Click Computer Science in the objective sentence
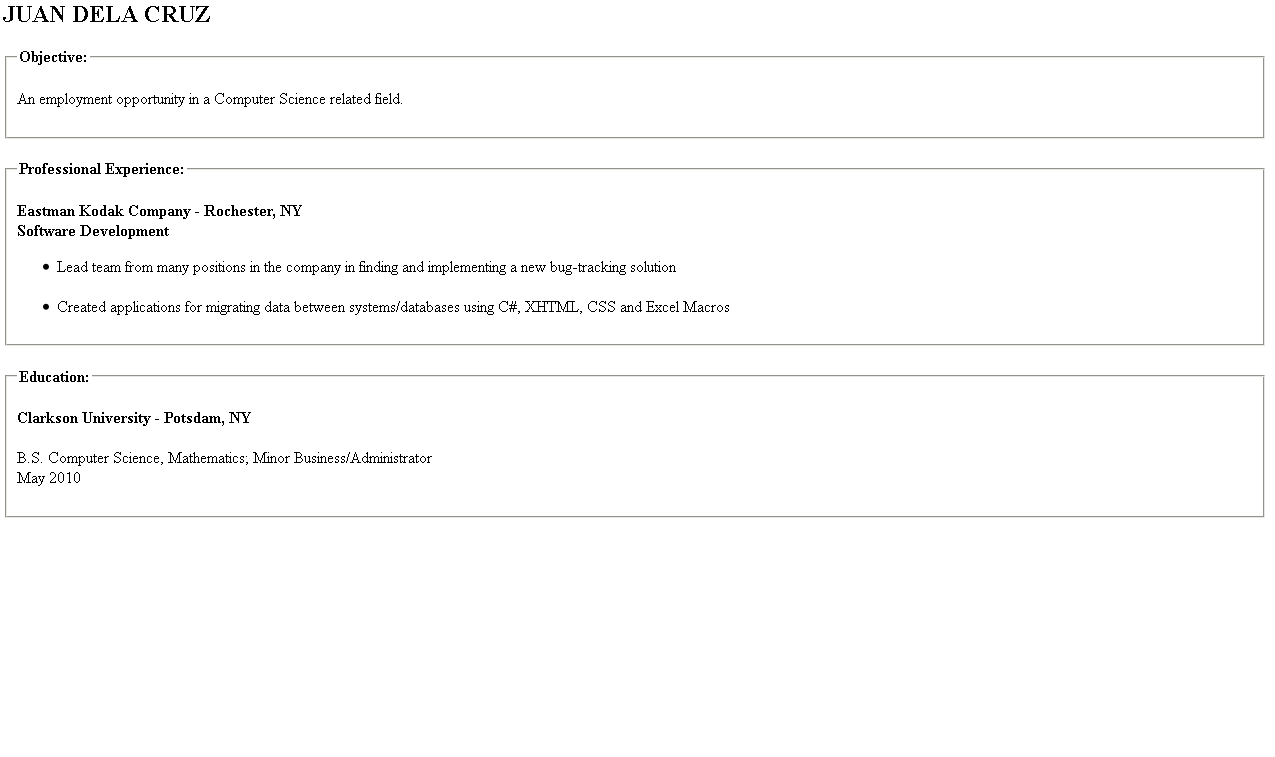Viewport: 1275px width, 757px height. pos(270,99)
